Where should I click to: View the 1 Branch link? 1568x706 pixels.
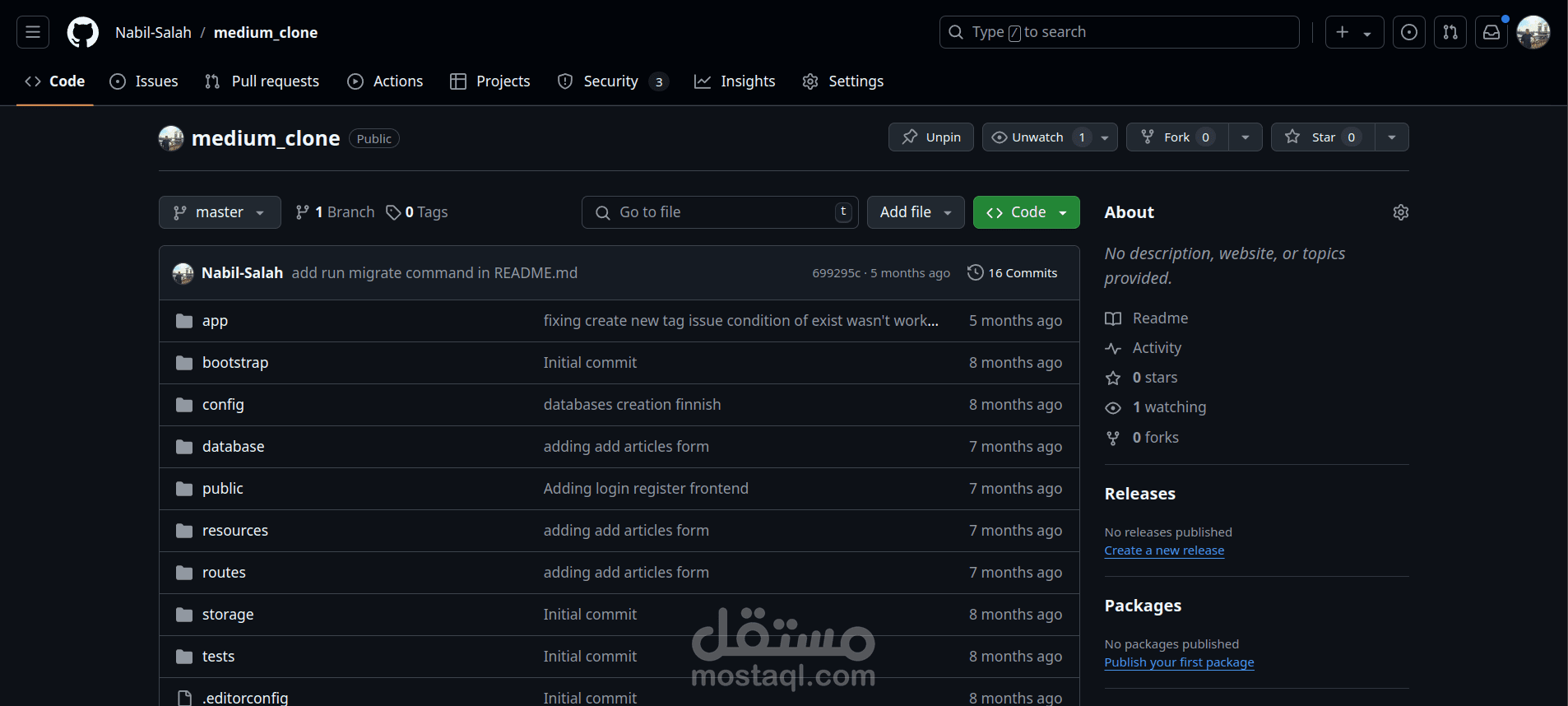pos(335,212)
